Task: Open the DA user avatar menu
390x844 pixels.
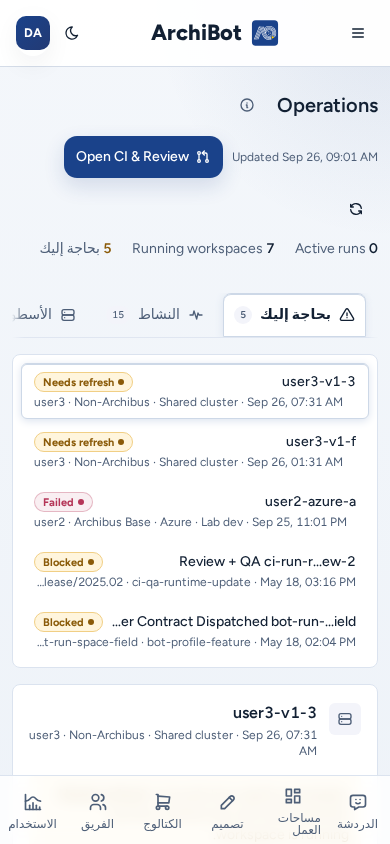Action: pyautogui.click(x=33, y=33)
